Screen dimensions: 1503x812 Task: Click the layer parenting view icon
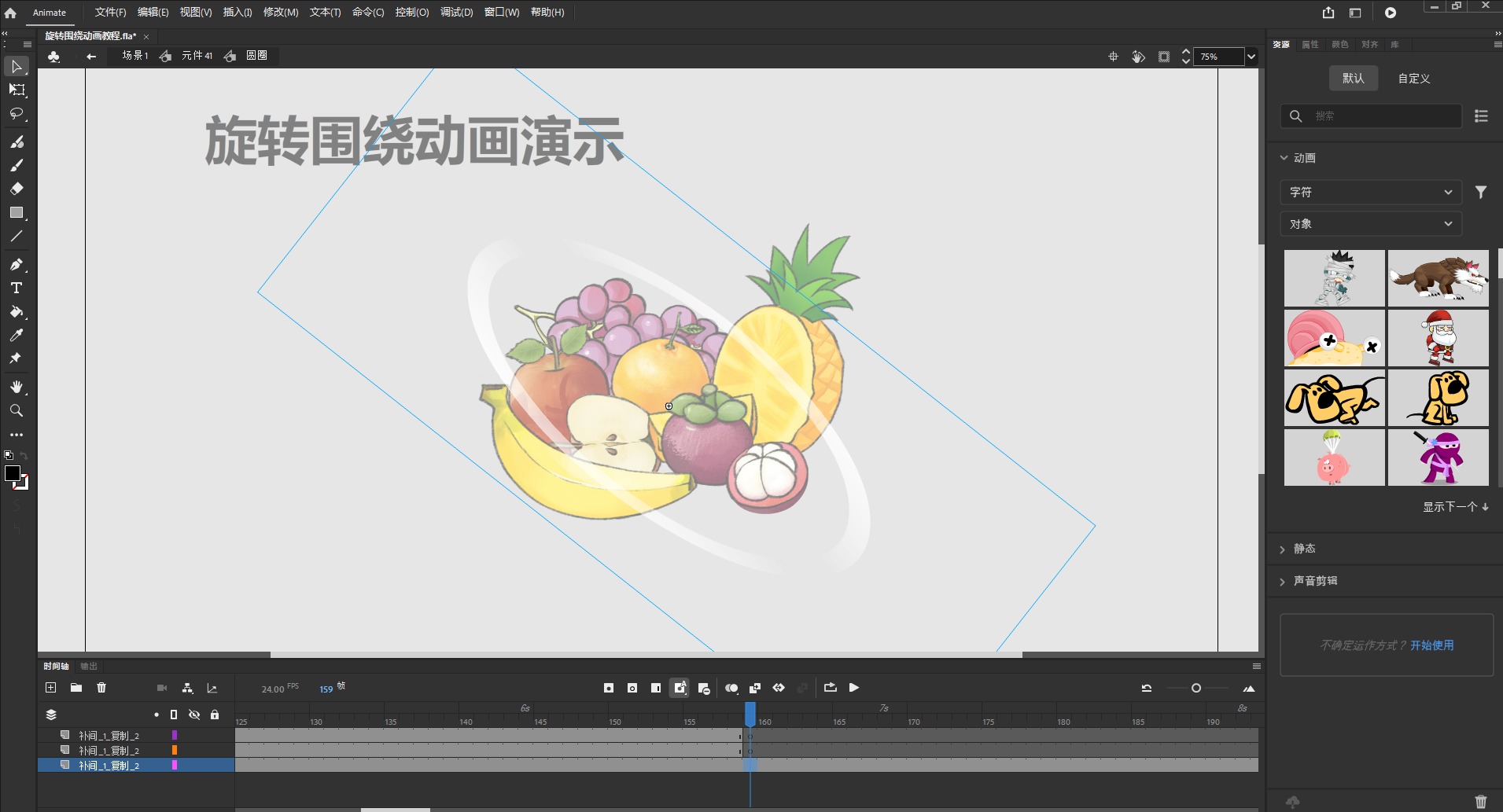click(x=187, y=688)
